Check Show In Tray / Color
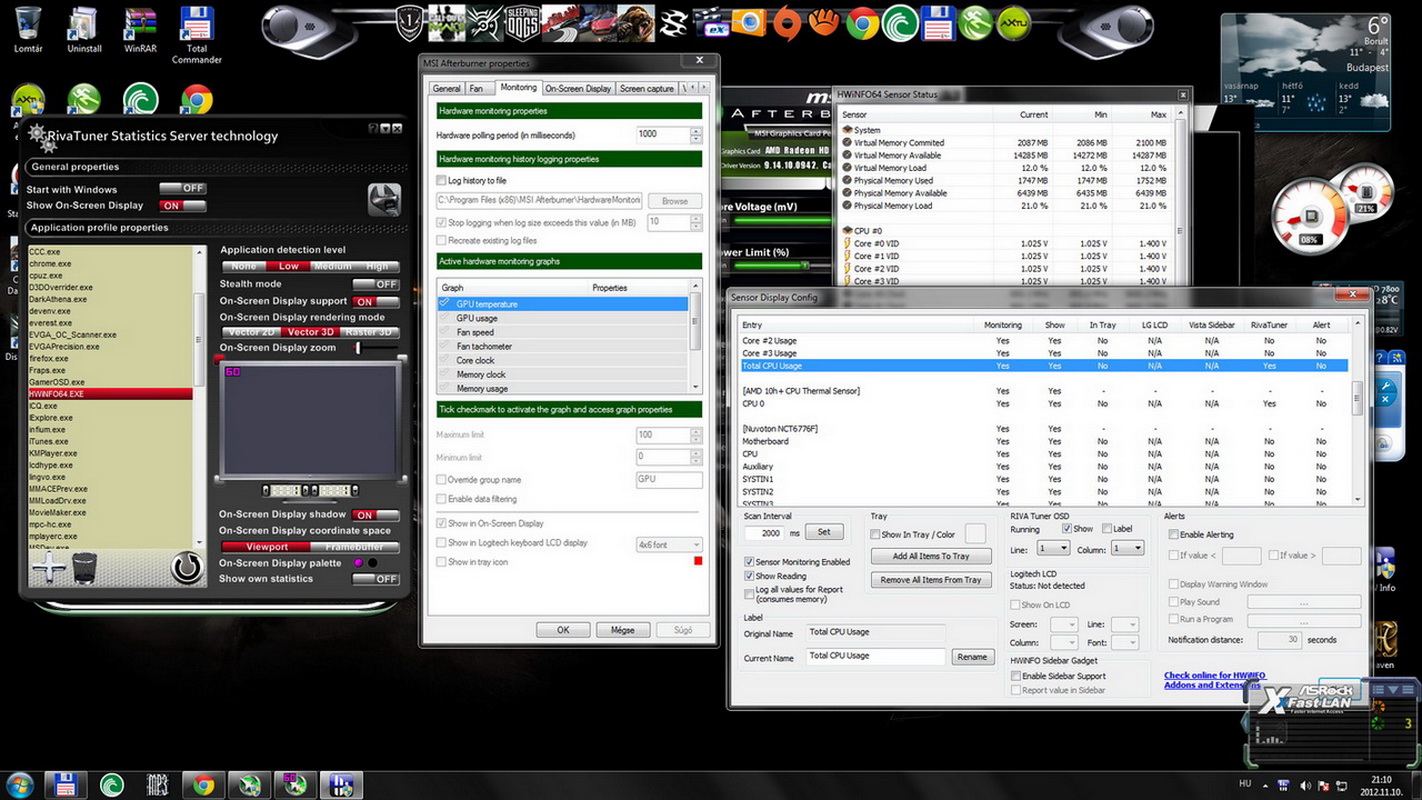Screen dimensions: 1422x800 pyautogui.click(x=875, y=535)
